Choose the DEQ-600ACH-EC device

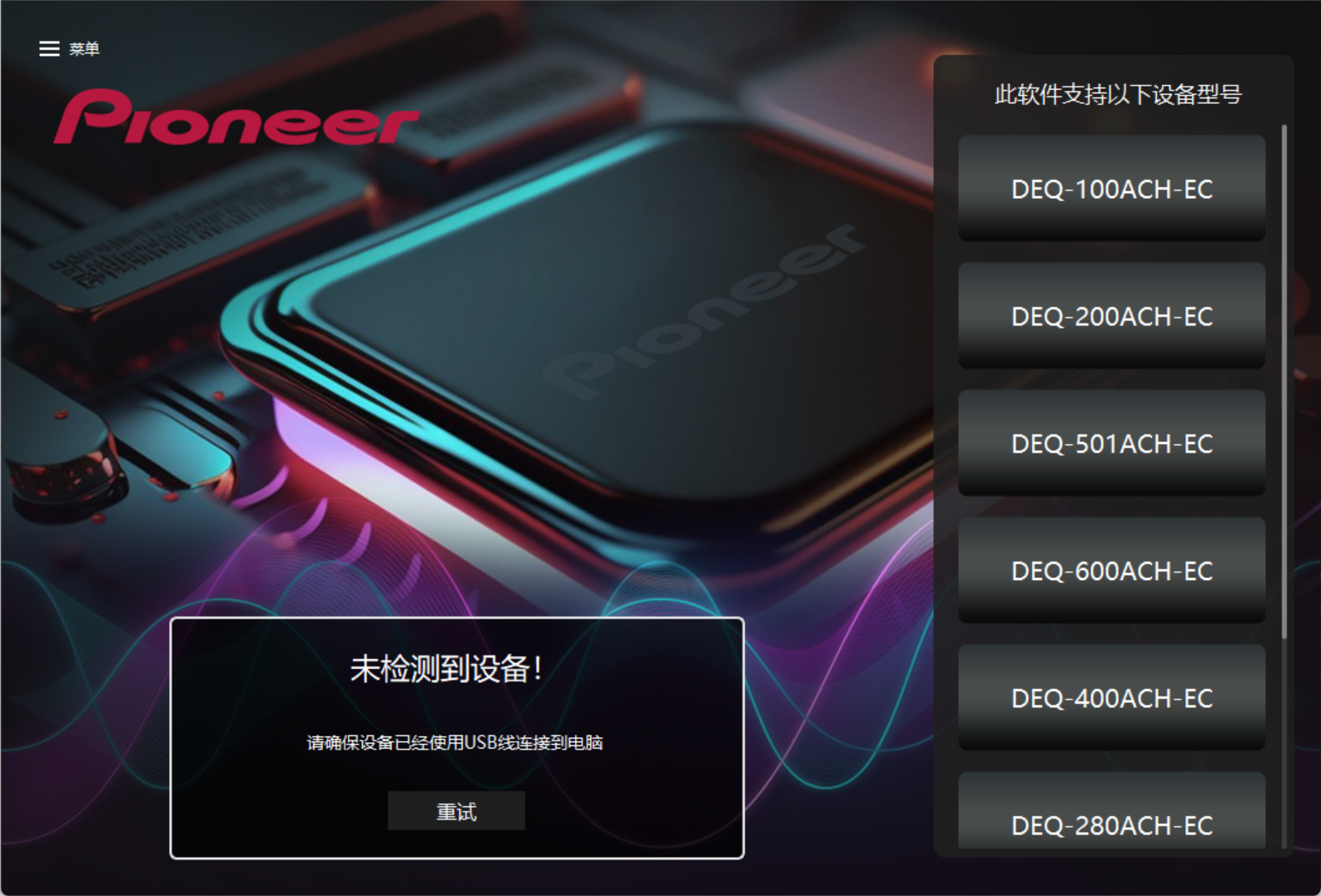pyautogui.click(x=1111, y=571)
